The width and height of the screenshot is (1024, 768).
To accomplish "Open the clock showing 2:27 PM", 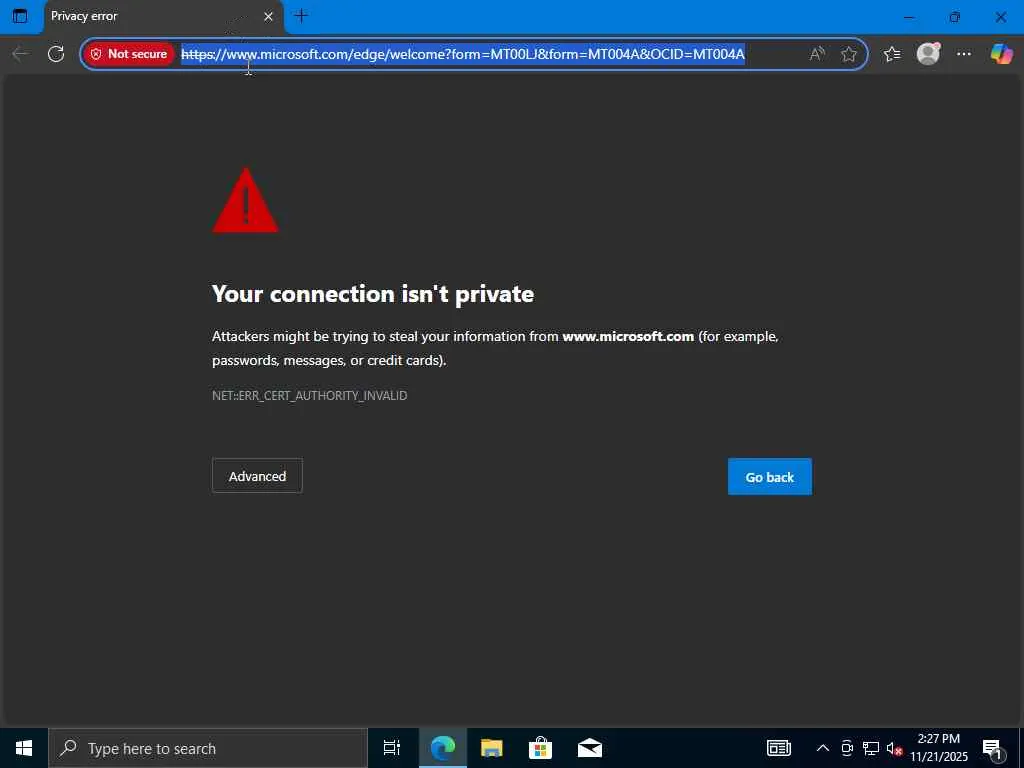I will pos(938,748).
